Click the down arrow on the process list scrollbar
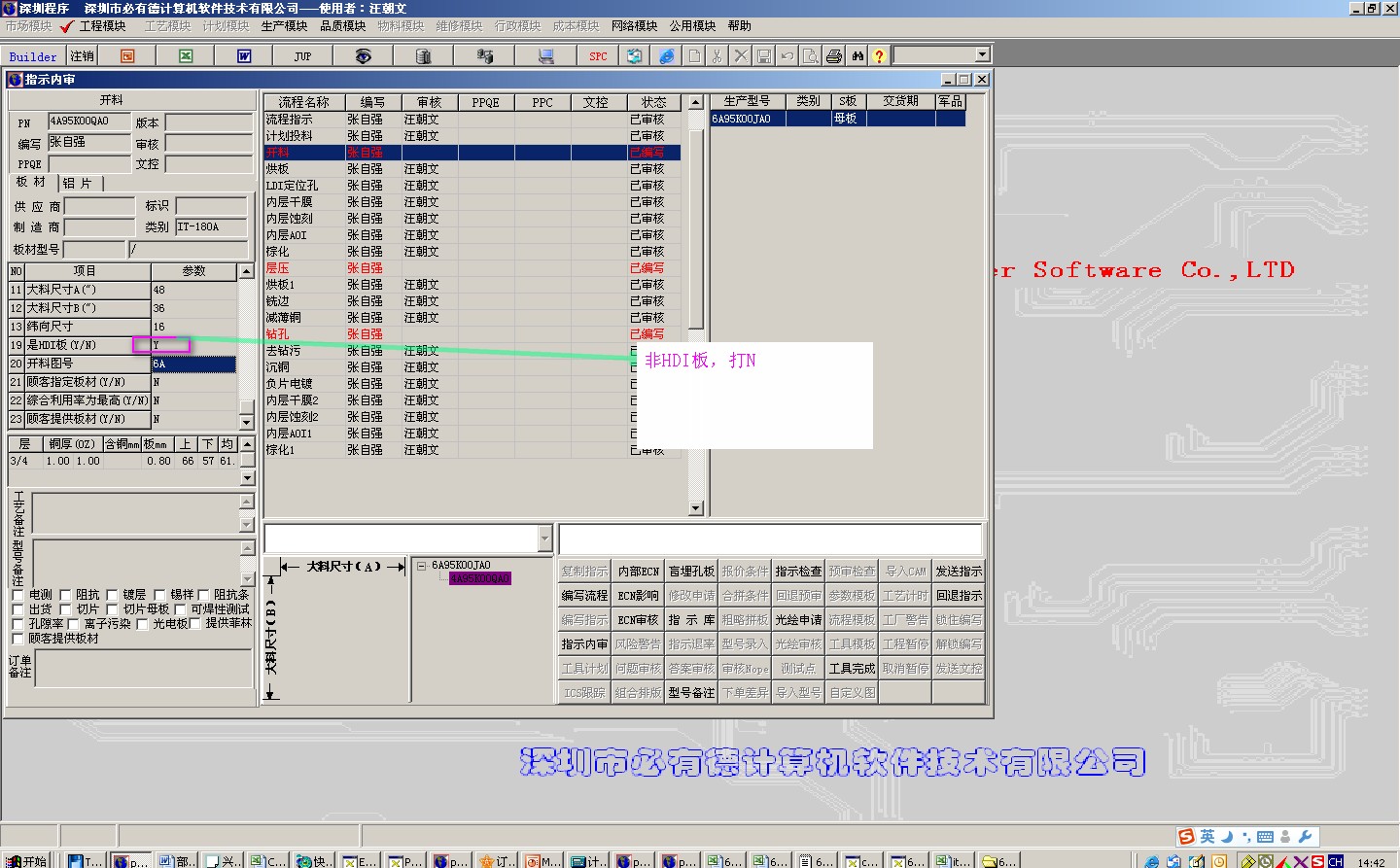1400x868 pixels. click(x=695, y=508)
